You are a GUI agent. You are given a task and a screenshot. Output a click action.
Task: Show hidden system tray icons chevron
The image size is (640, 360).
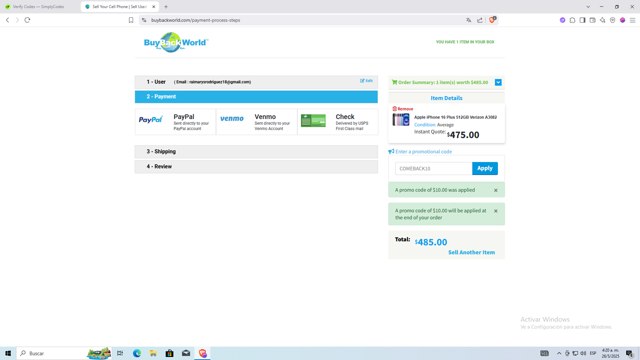[x=559, y=353]
